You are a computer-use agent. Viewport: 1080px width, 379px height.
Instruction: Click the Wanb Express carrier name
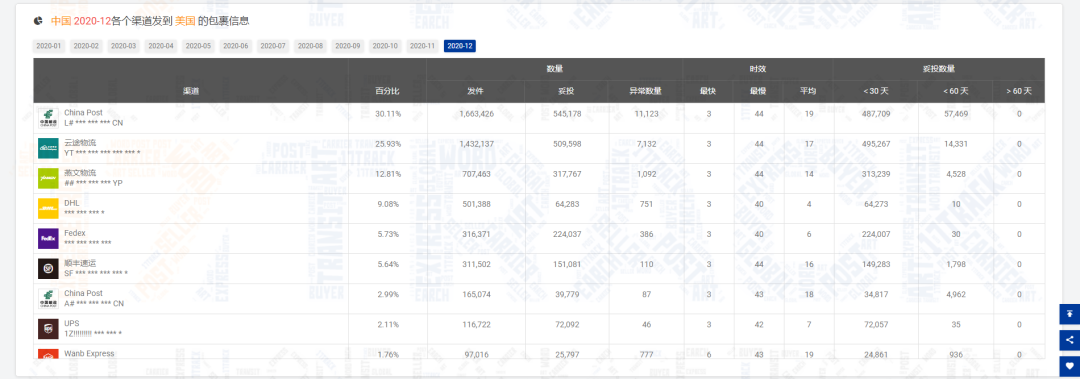[90, 354]
